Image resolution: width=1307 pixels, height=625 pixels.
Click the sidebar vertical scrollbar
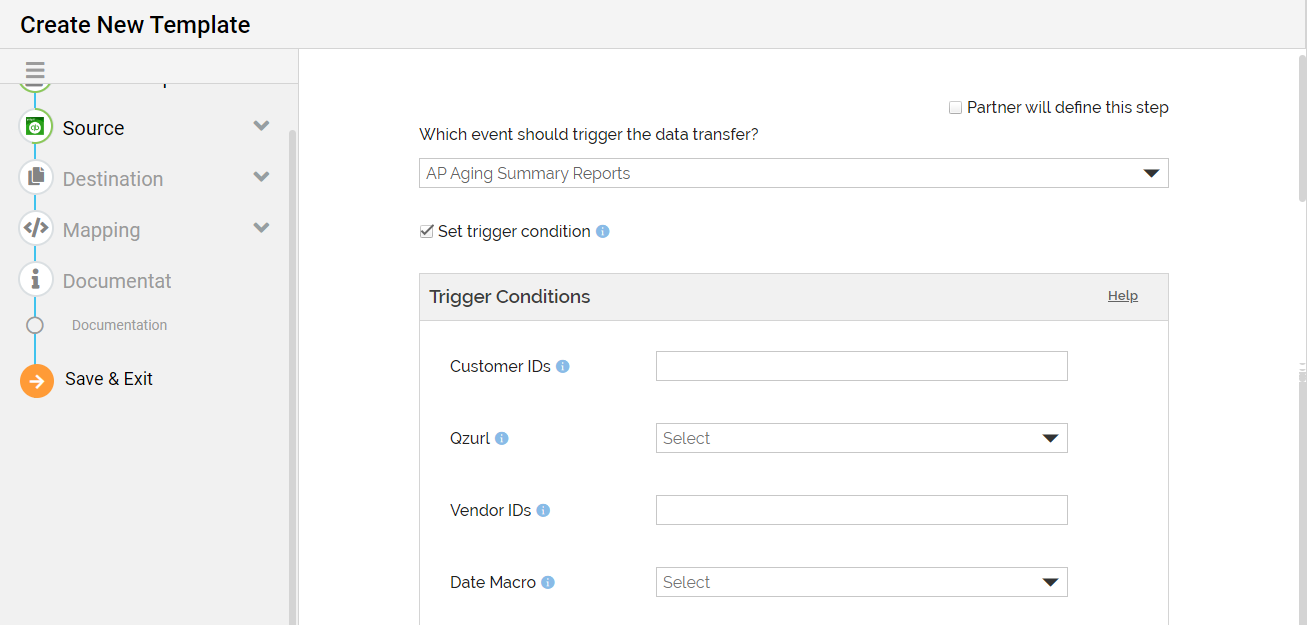[292, 377]
